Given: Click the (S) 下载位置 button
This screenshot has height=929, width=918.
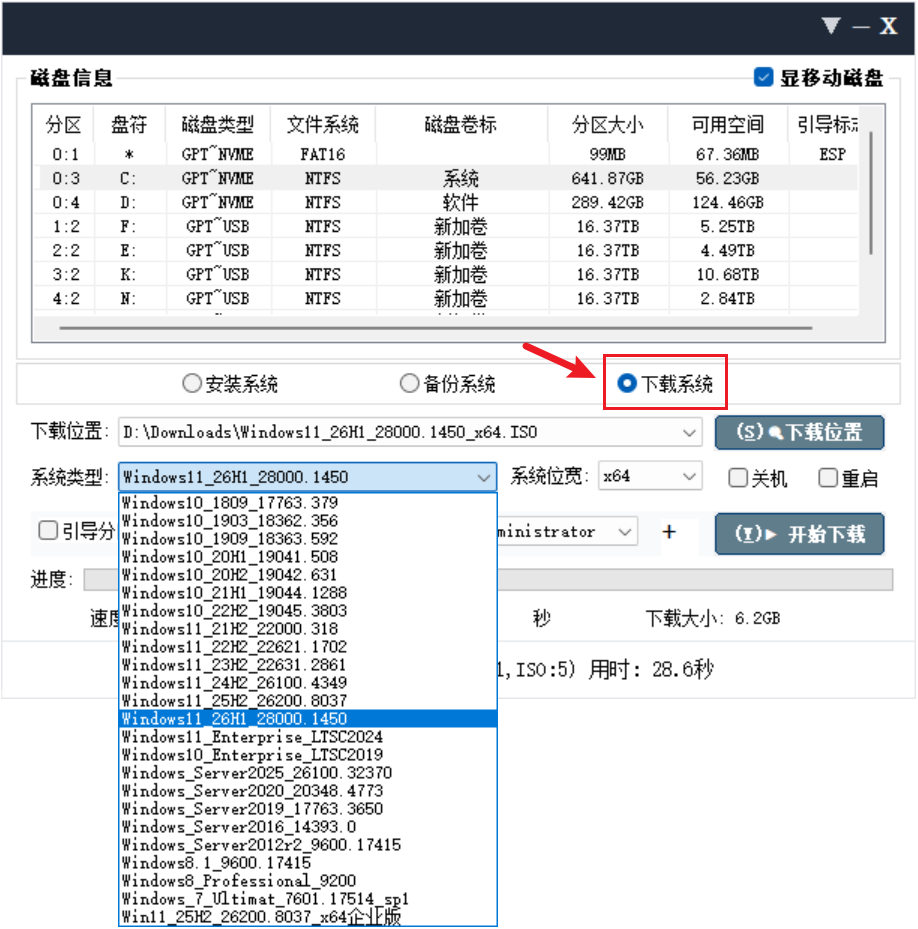Looking at the screenshot, I should click(799, 433).
